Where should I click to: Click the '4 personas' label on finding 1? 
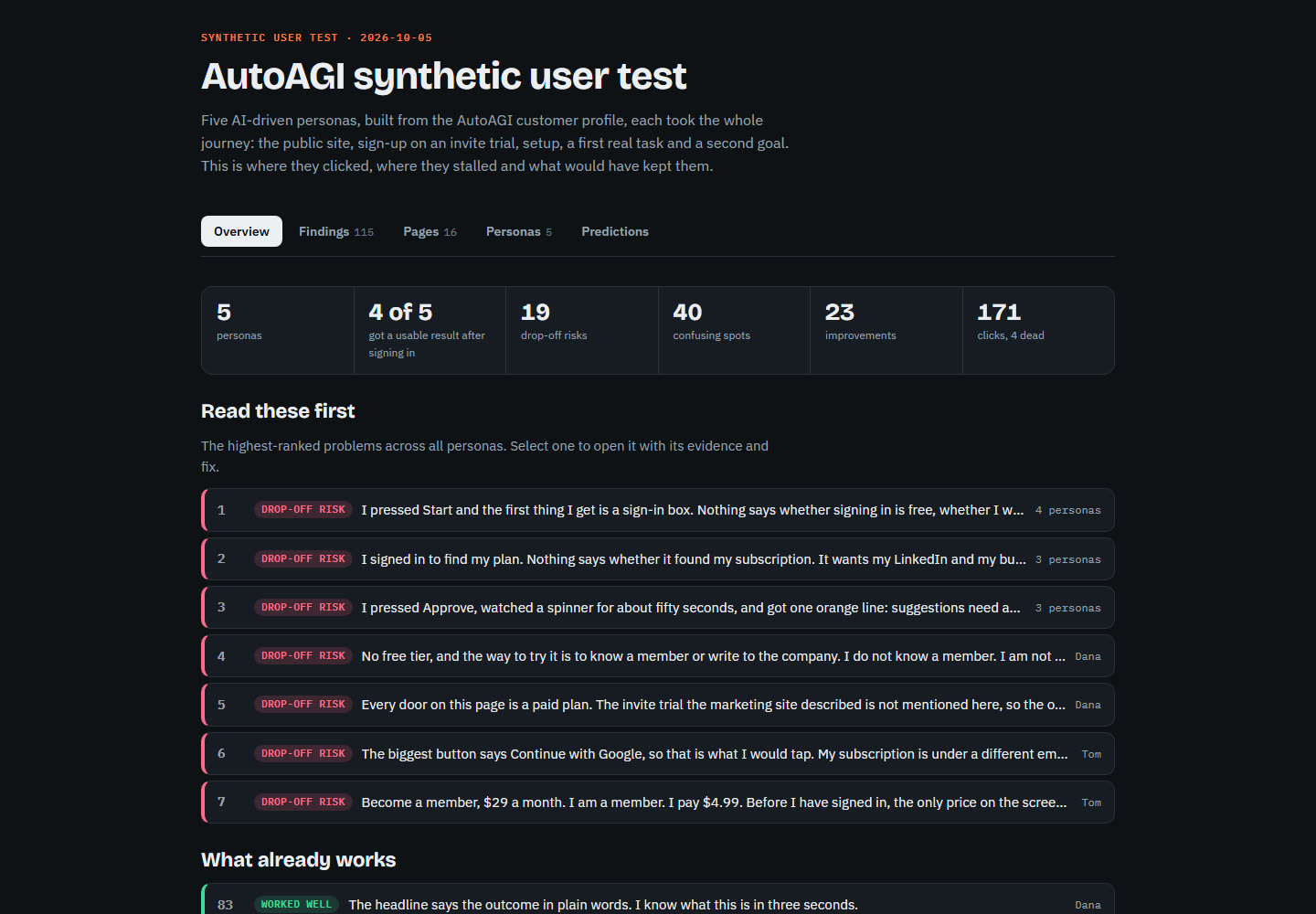(1067, 510)
